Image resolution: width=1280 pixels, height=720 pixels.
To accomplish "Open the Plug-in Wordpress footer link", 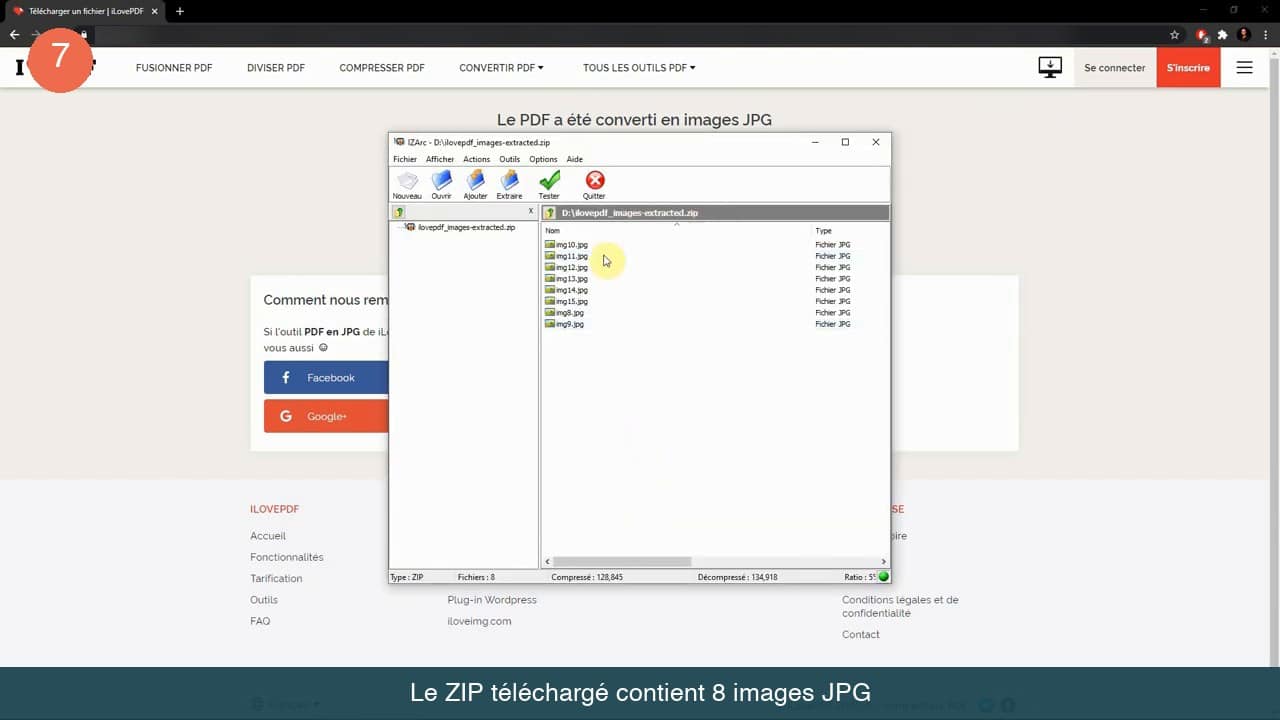I will coord(492,600).
